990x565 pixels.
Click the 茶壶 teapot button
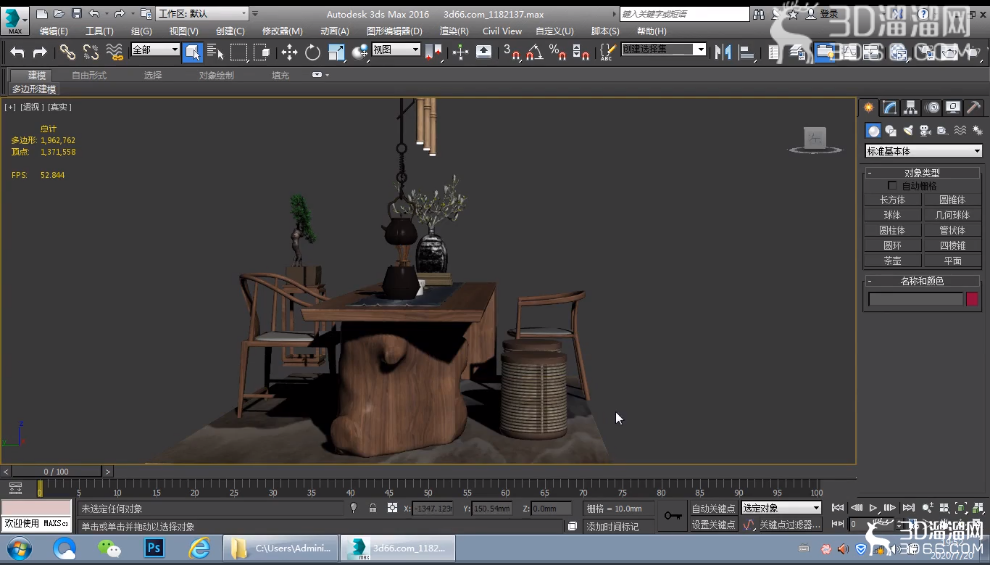coord(892,260)
